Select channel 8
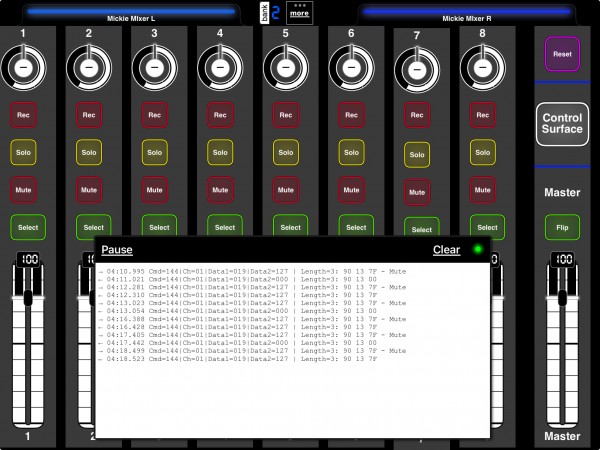The image size is (600, 450). (x=488, y=227)
